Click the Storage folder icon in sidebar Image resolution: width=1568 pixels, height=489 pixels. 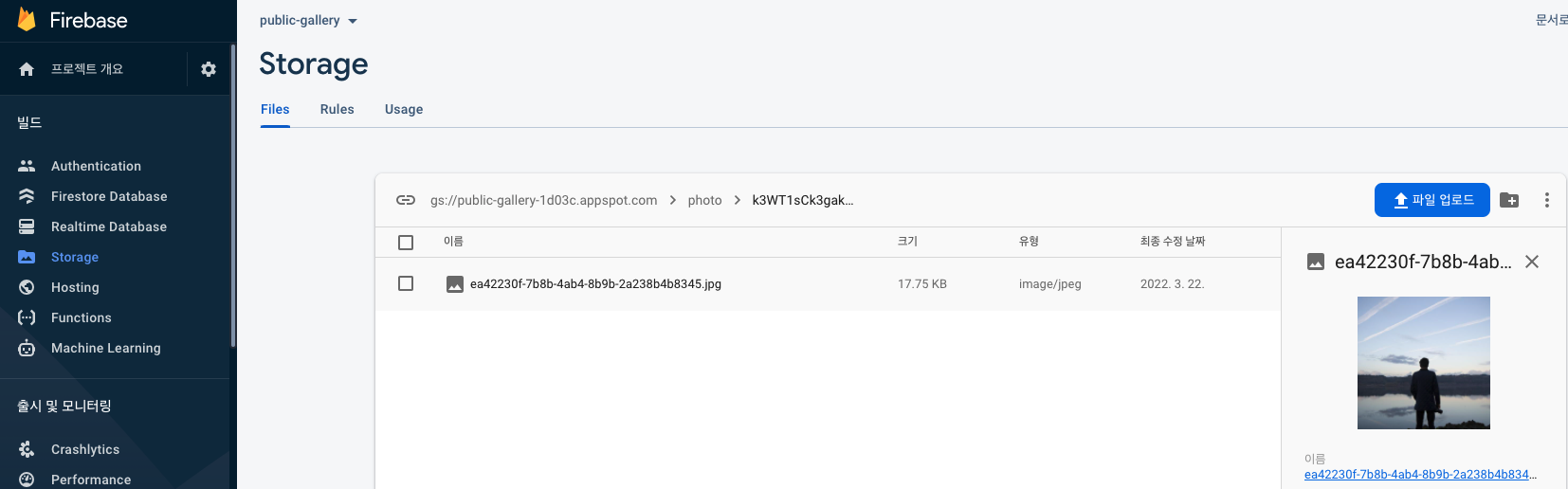pos(27,257)
